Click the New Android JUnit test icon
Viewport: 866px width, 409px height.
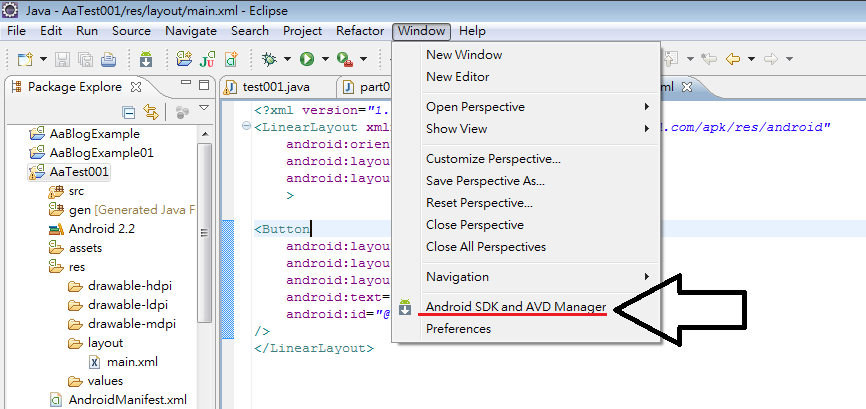coord(207,59)
